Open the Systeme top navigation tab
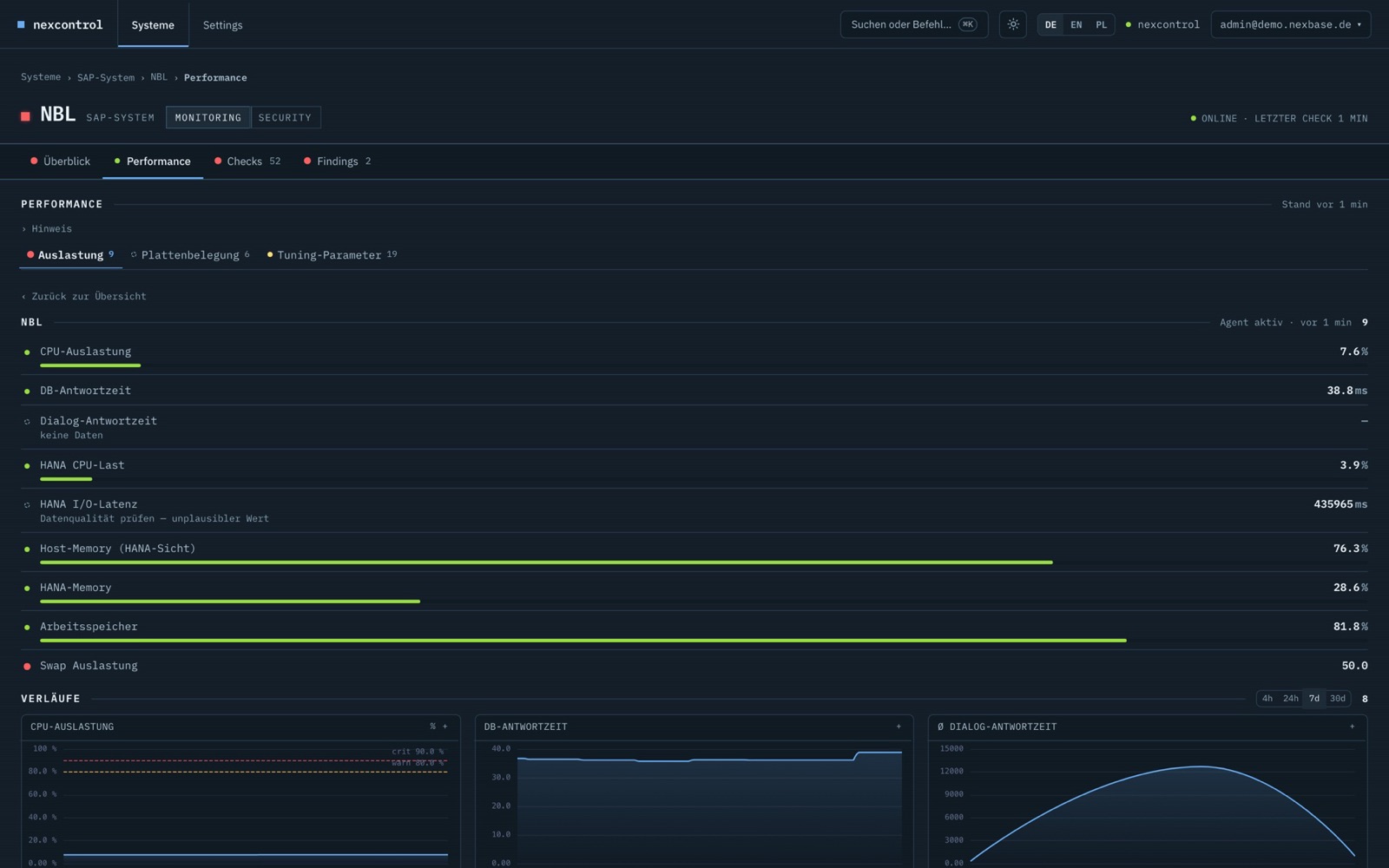Screen dimensions: 1389x868 153,25
